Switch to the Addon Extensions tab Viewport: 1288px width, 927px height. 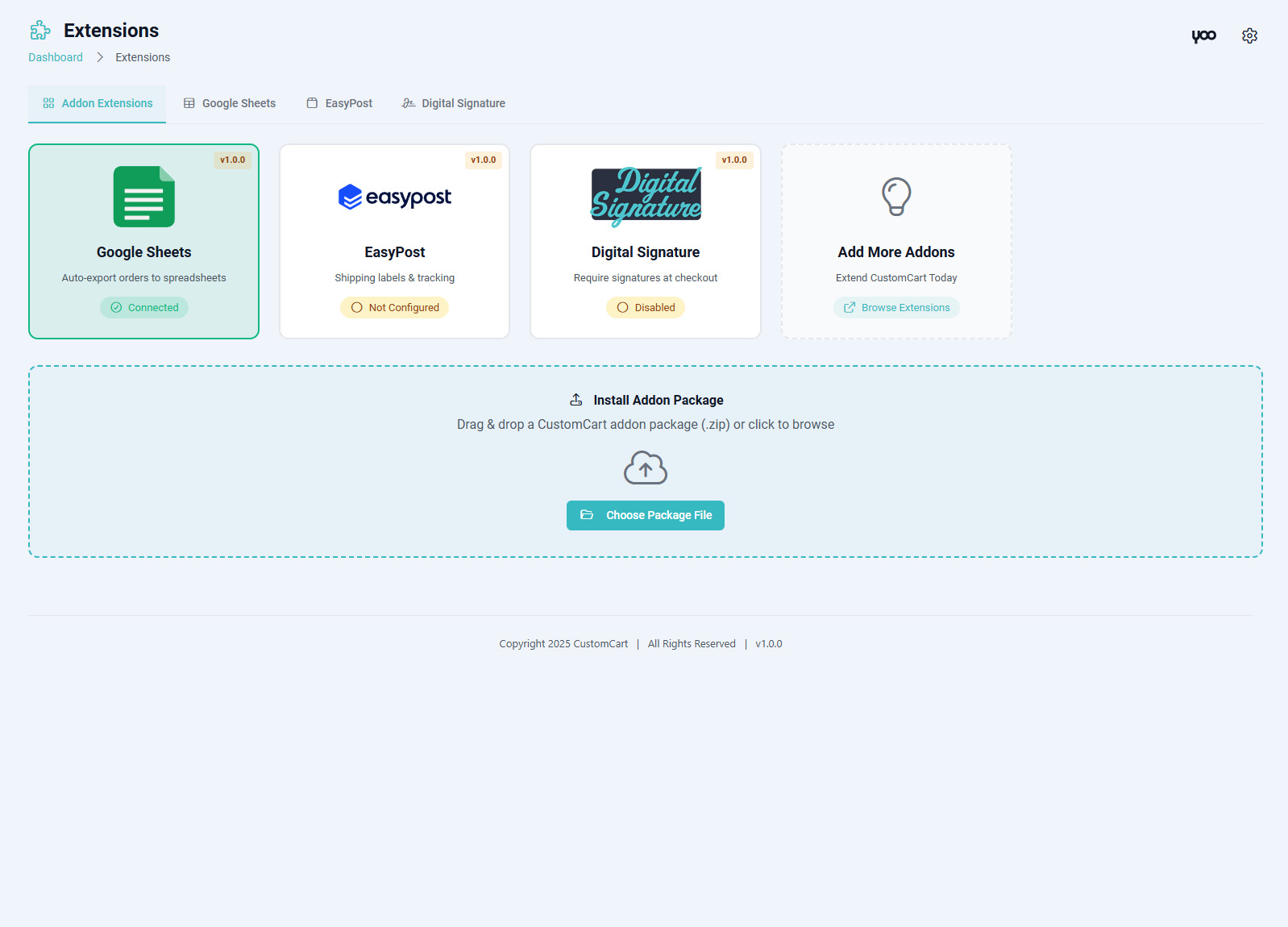[98, 103]
